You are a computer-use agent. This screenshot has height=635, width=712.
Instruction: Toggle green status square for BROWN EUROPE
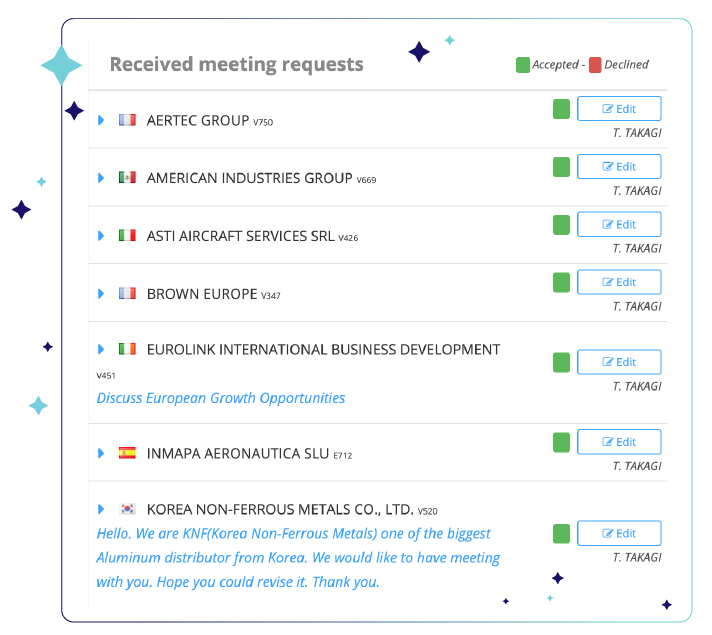point(562,282)
